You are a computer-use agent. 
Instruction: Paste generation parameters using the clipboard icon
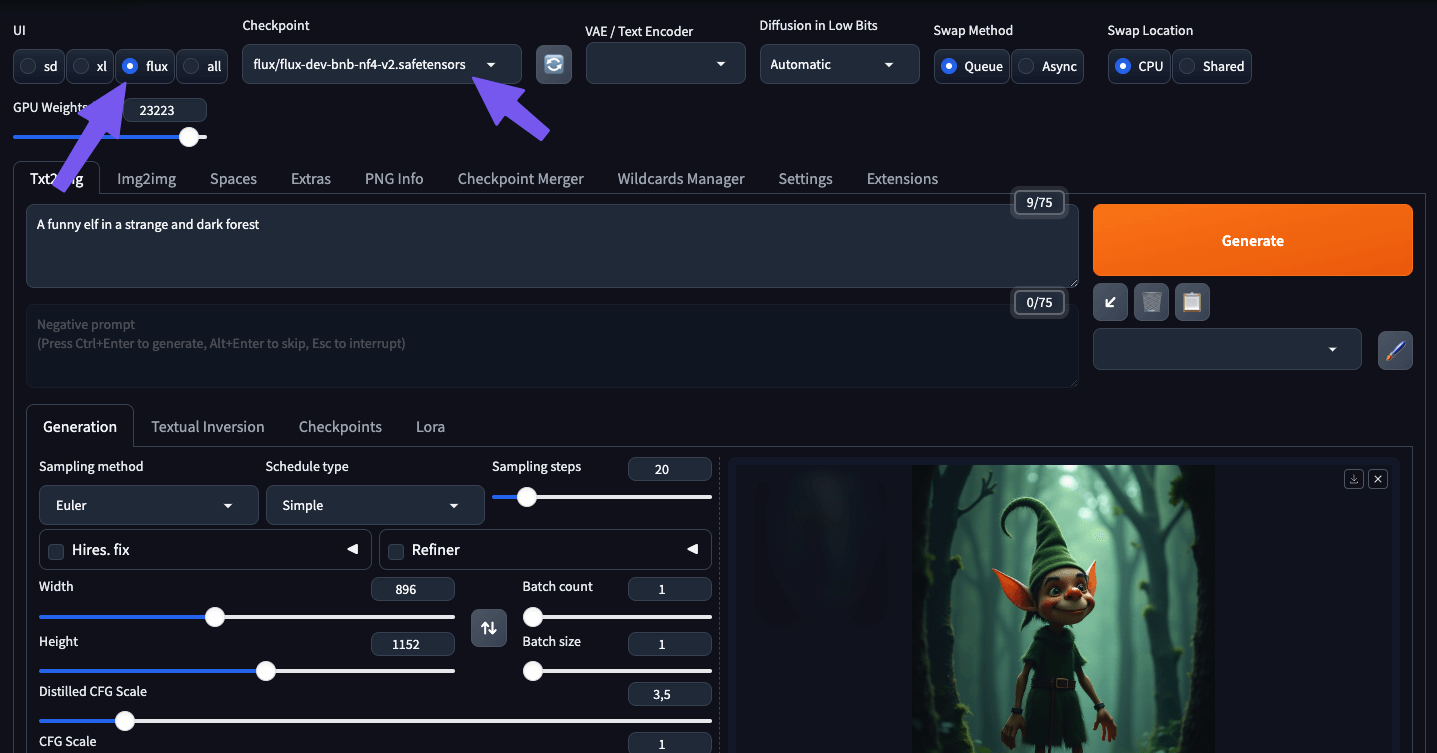click(x=1191, y=301)
